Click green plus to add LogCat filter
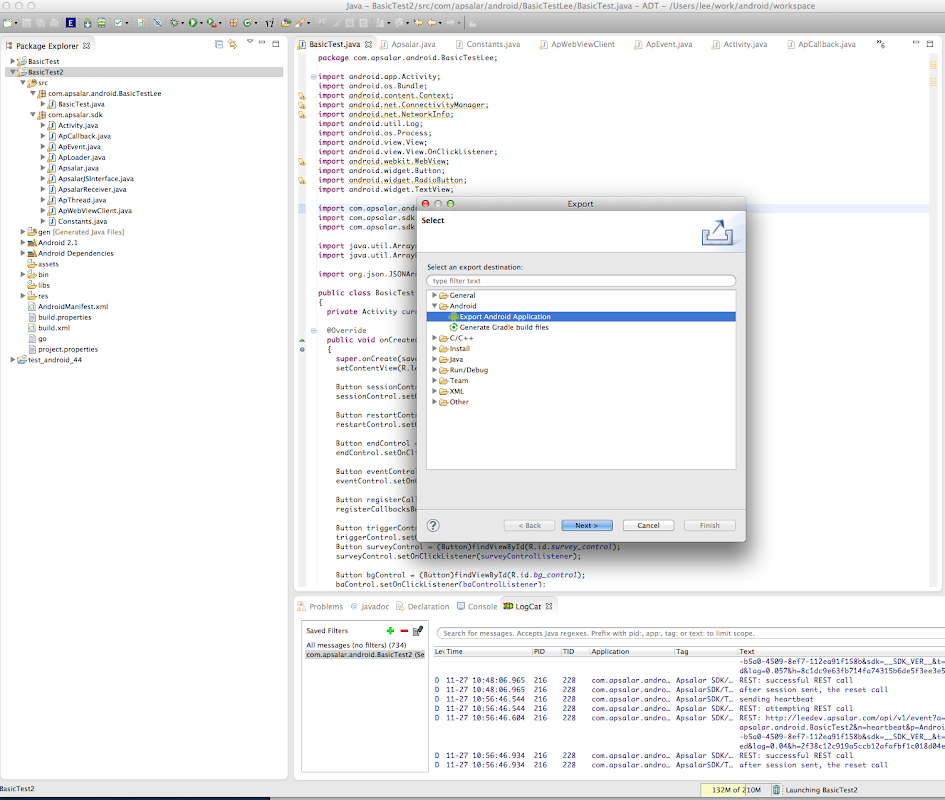The image size is (945, 800). tap(390, 631)
